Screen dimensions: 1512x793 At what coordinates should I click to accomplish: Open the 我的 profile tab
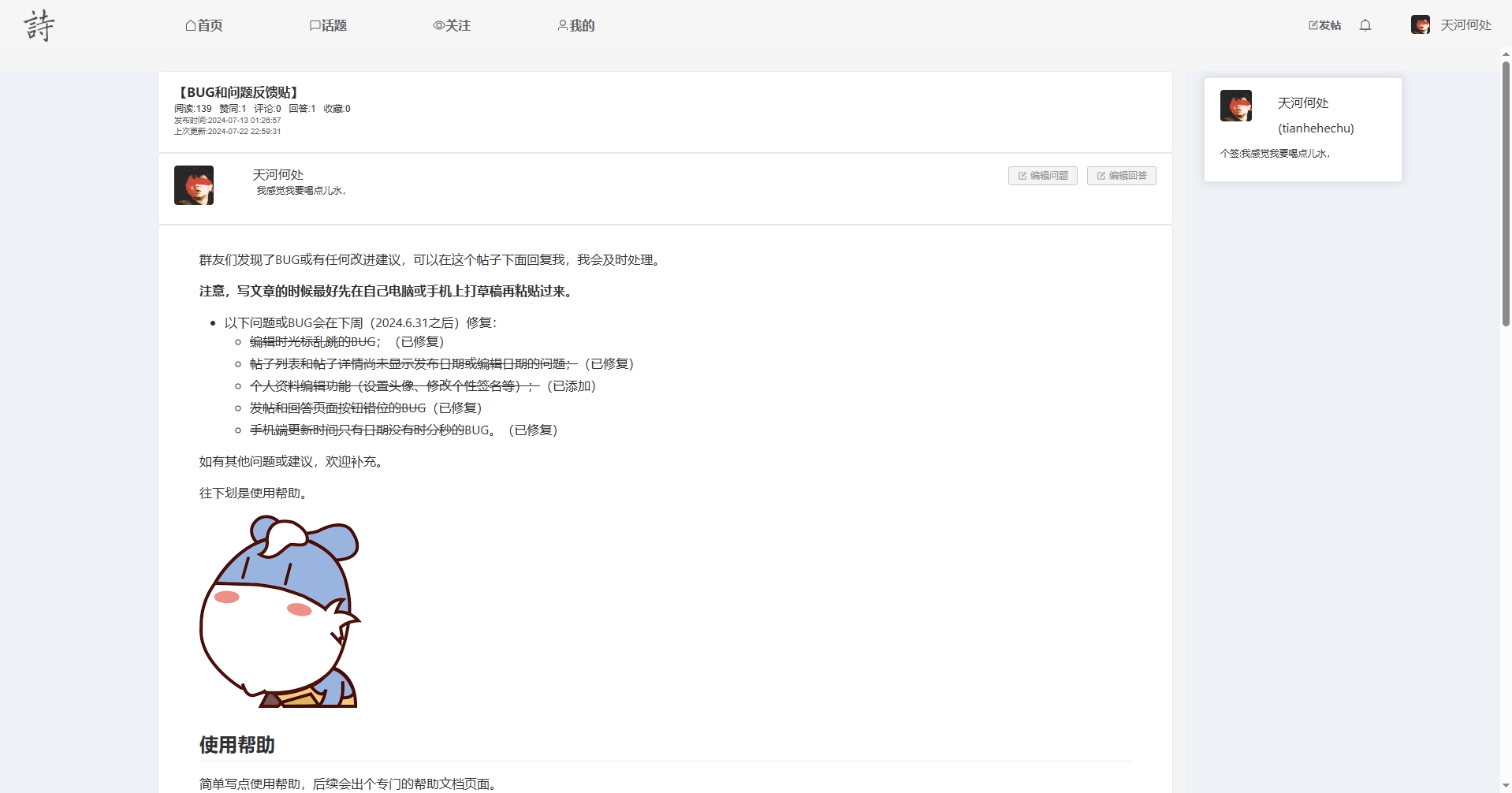576,25
